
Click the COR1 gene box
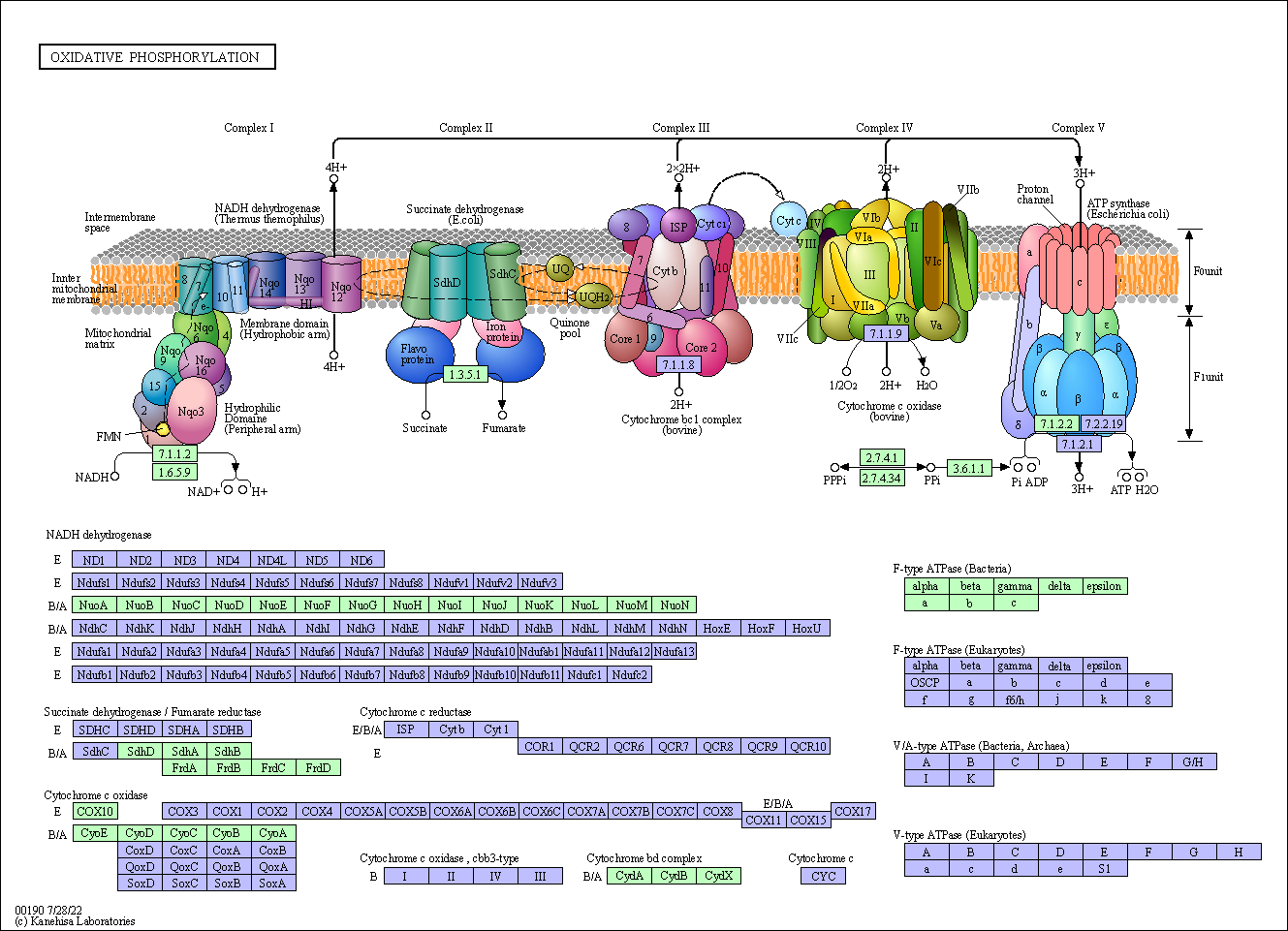pos(540,746)
